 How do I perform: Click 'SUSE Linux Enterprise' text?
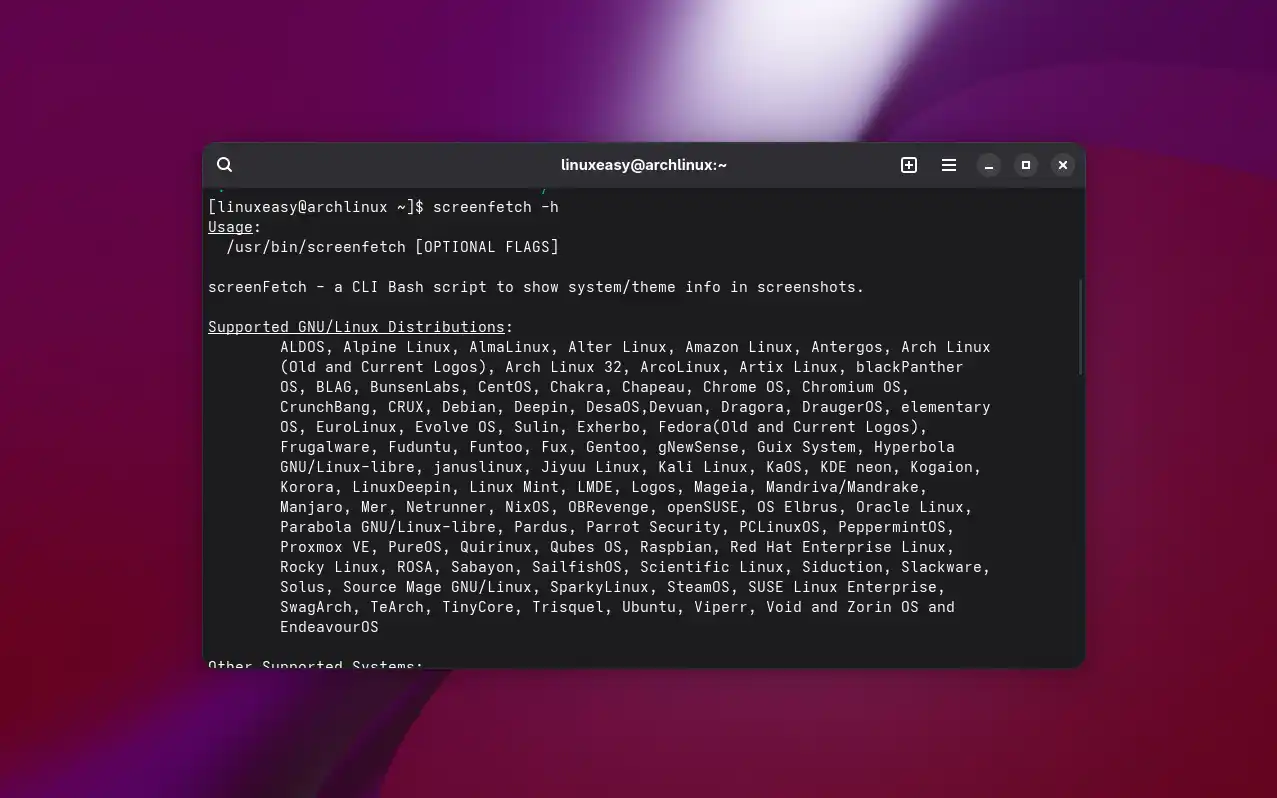coord(842,587)
